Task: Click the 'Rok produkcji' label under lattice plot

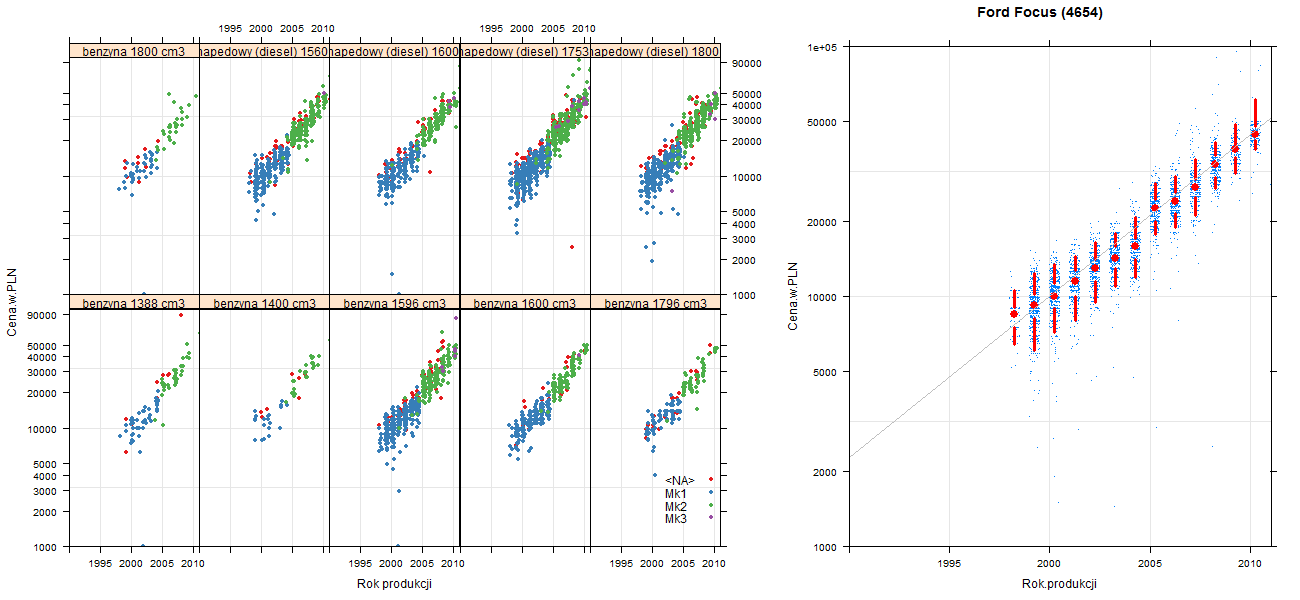Action: [x=394, y=584]
